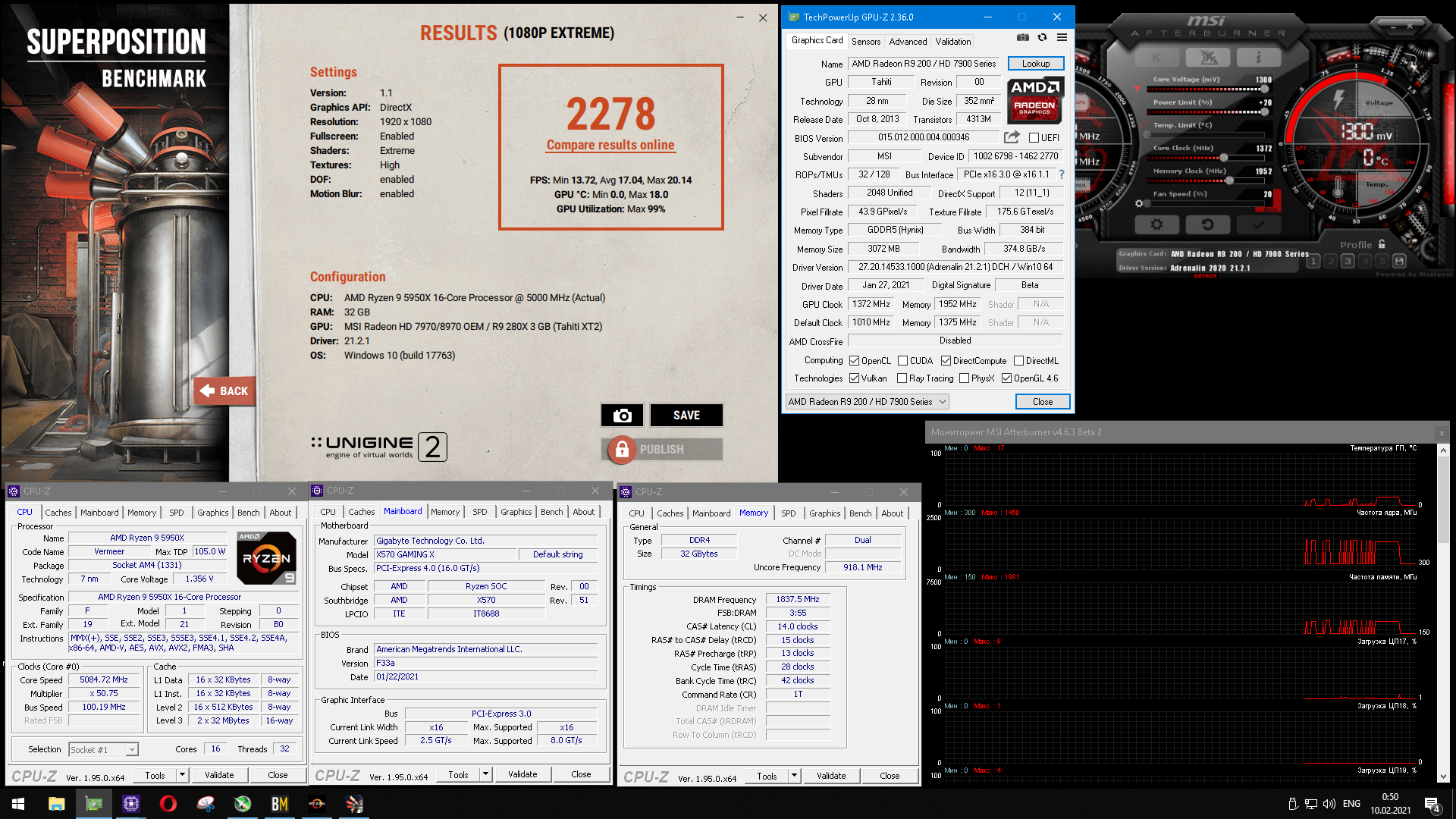Select Afterburner profile slot 3

pyautogui.click(x=1348, y=261)
